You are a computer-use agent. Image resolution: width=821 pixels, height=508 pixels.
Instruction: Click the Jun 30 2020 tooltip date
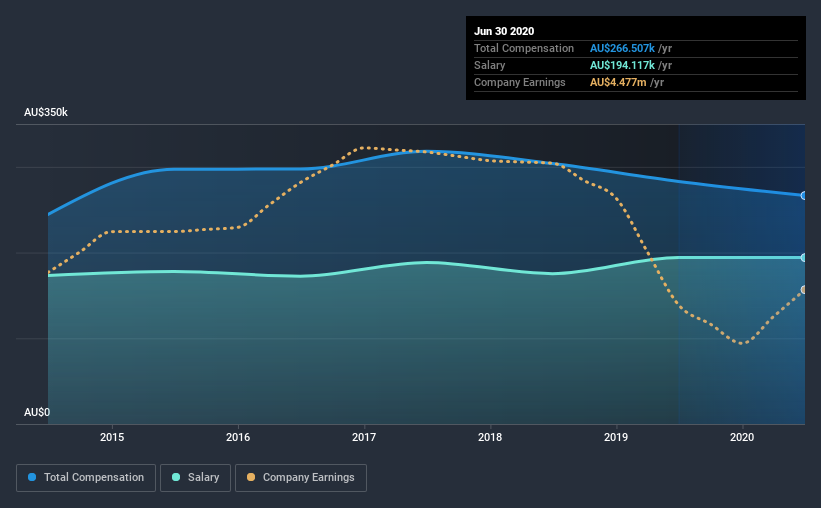504,31
